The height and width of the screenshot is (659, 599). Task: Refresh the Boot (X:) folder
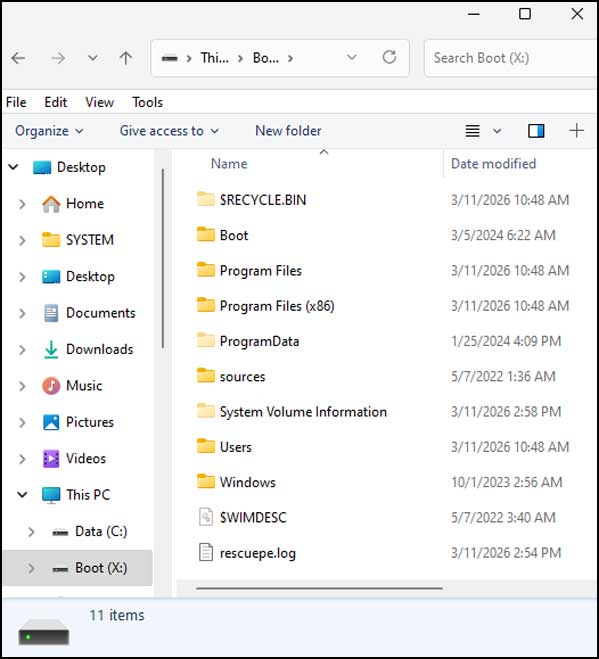click(390, 57)
